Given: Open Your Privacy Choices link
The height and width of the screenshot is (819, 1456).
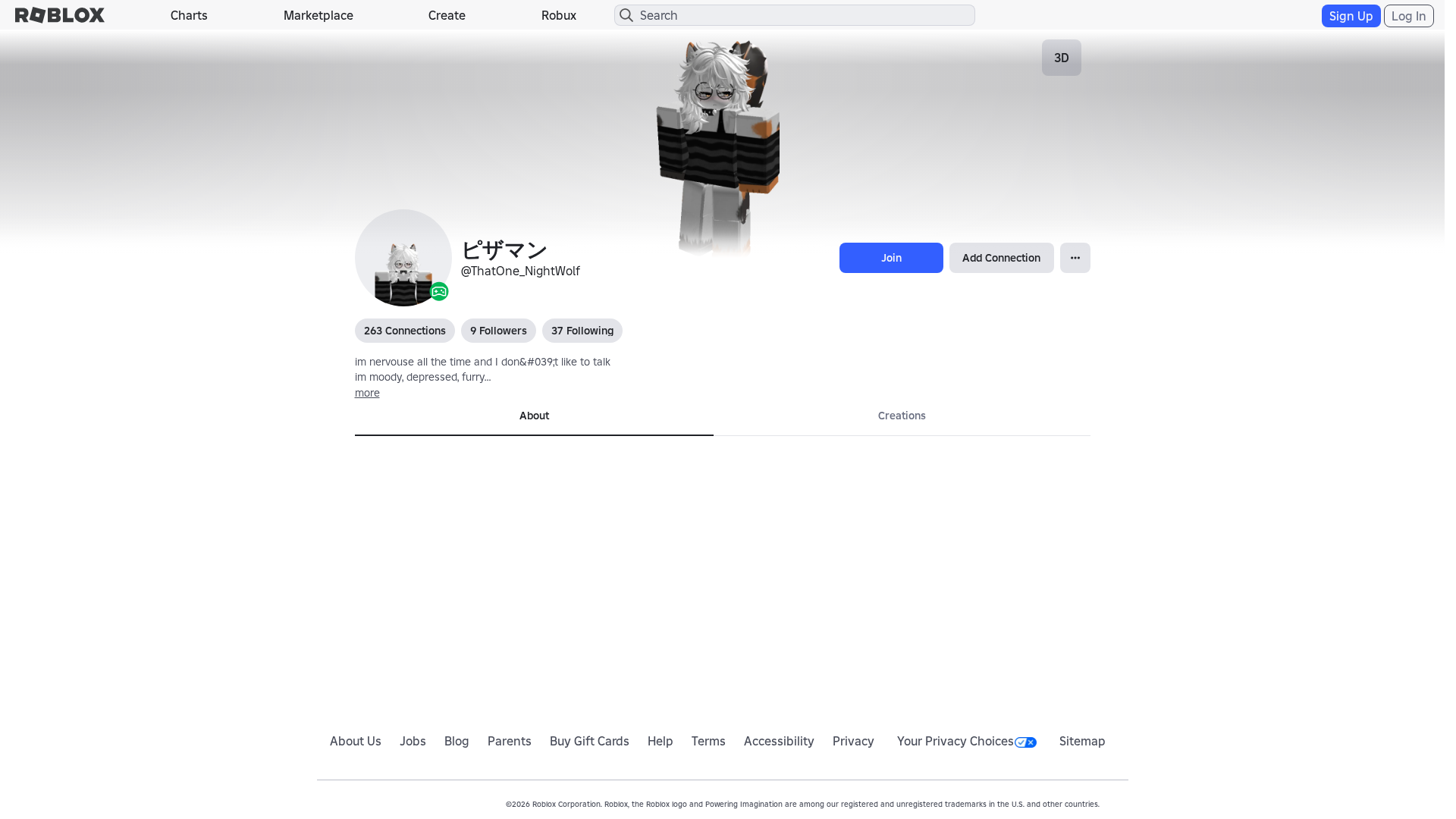Looking at the screenshot, I should click(x=967, y=742).
